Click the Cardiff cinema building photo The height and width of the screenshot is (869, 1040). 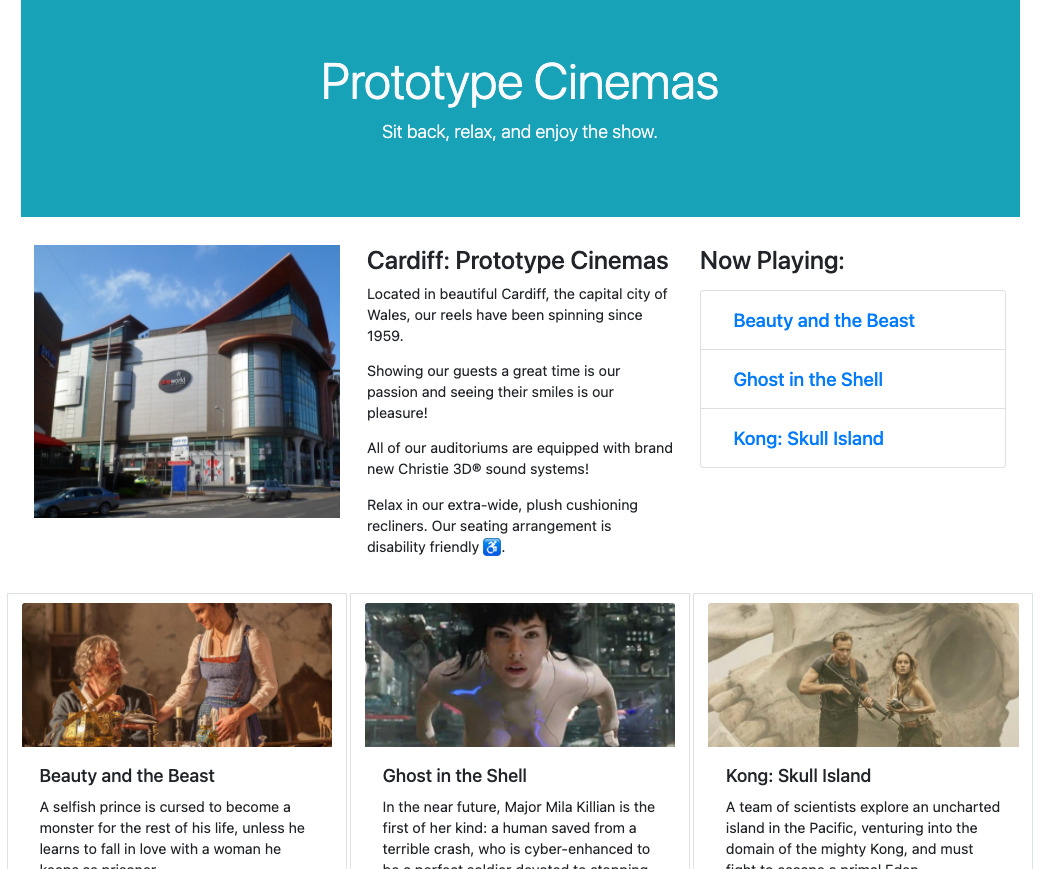point(187,381)
